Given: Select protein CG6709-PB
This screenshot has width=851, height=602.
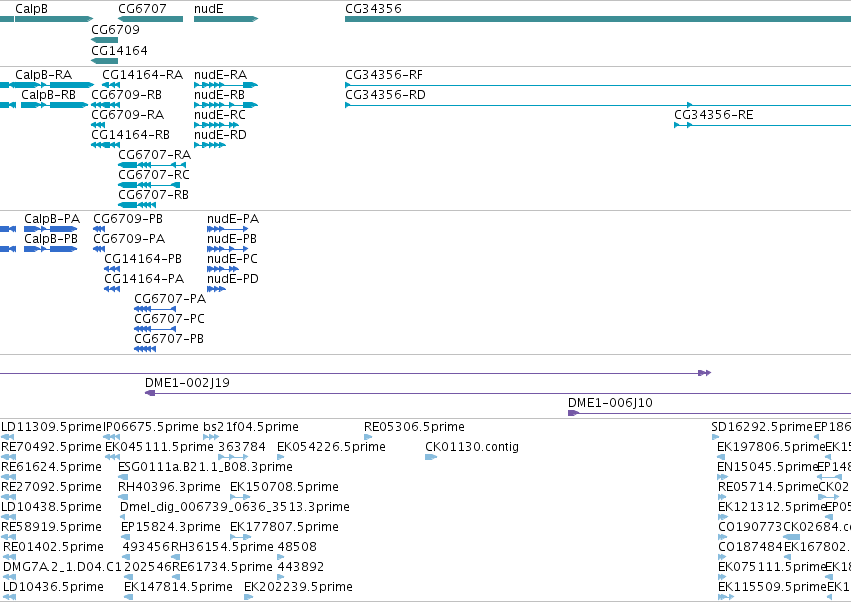Looking at the screenshot, I should coord(99,229).
